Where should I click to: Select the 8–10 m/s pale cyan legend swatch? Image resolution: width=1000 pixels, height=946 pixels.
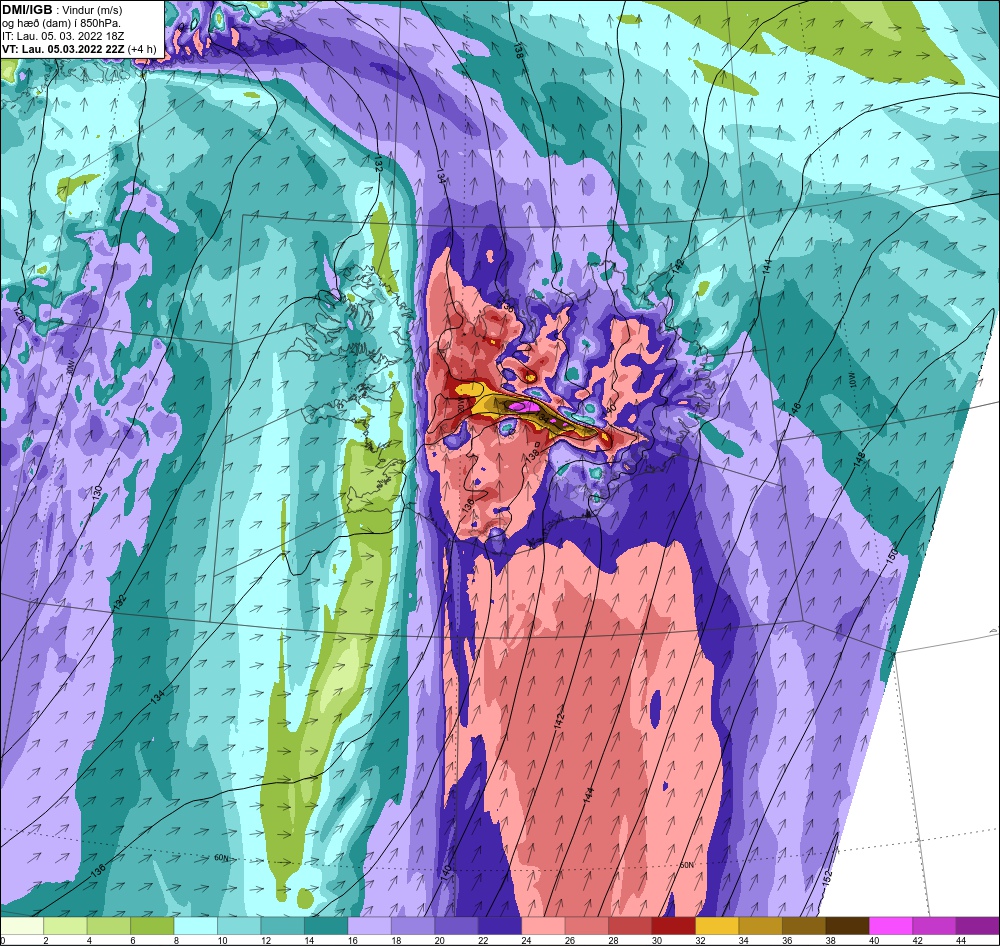coord(196,926)
